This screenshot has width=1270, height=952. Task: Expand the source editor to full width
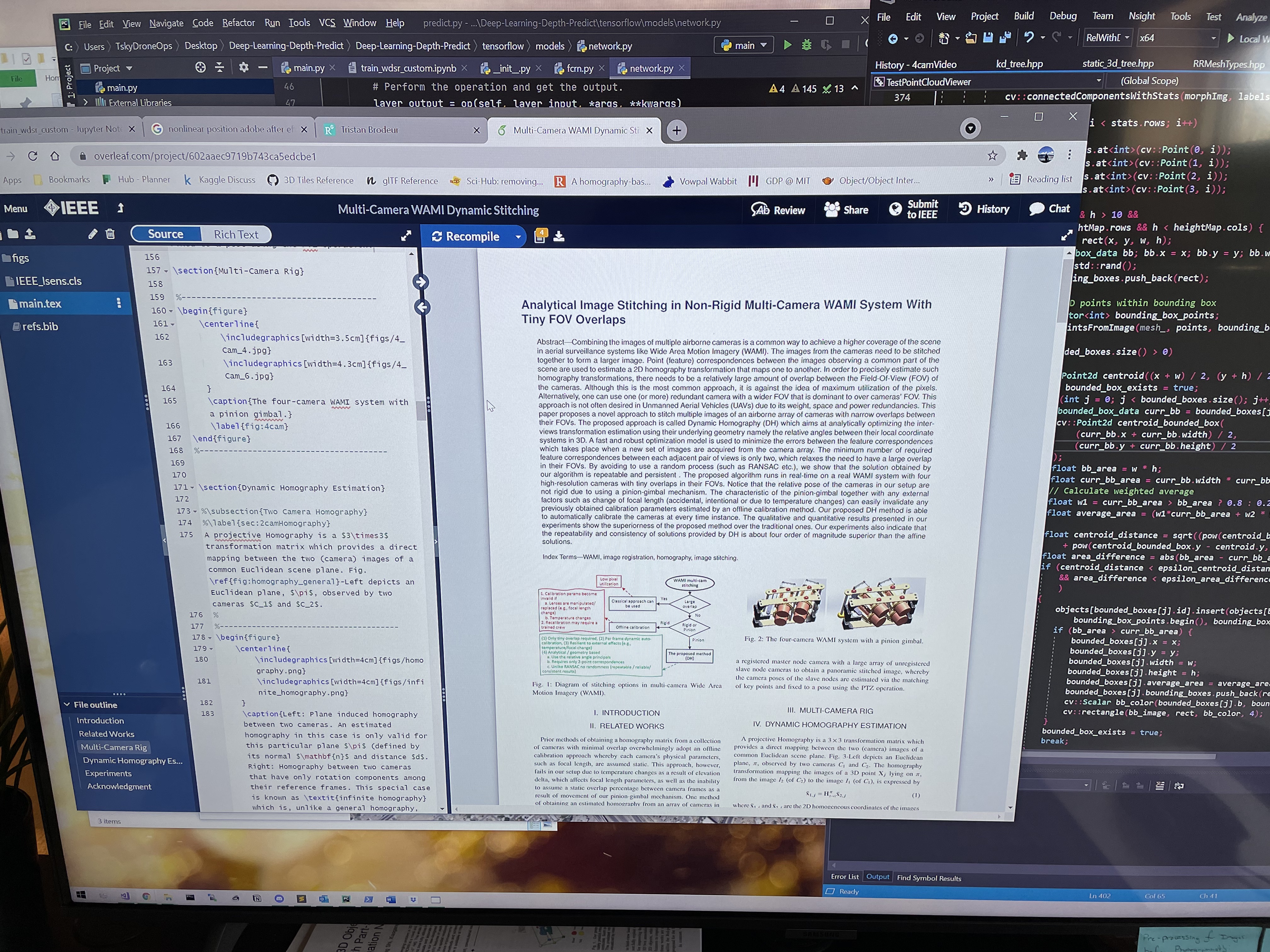click(x=406, y=236)
